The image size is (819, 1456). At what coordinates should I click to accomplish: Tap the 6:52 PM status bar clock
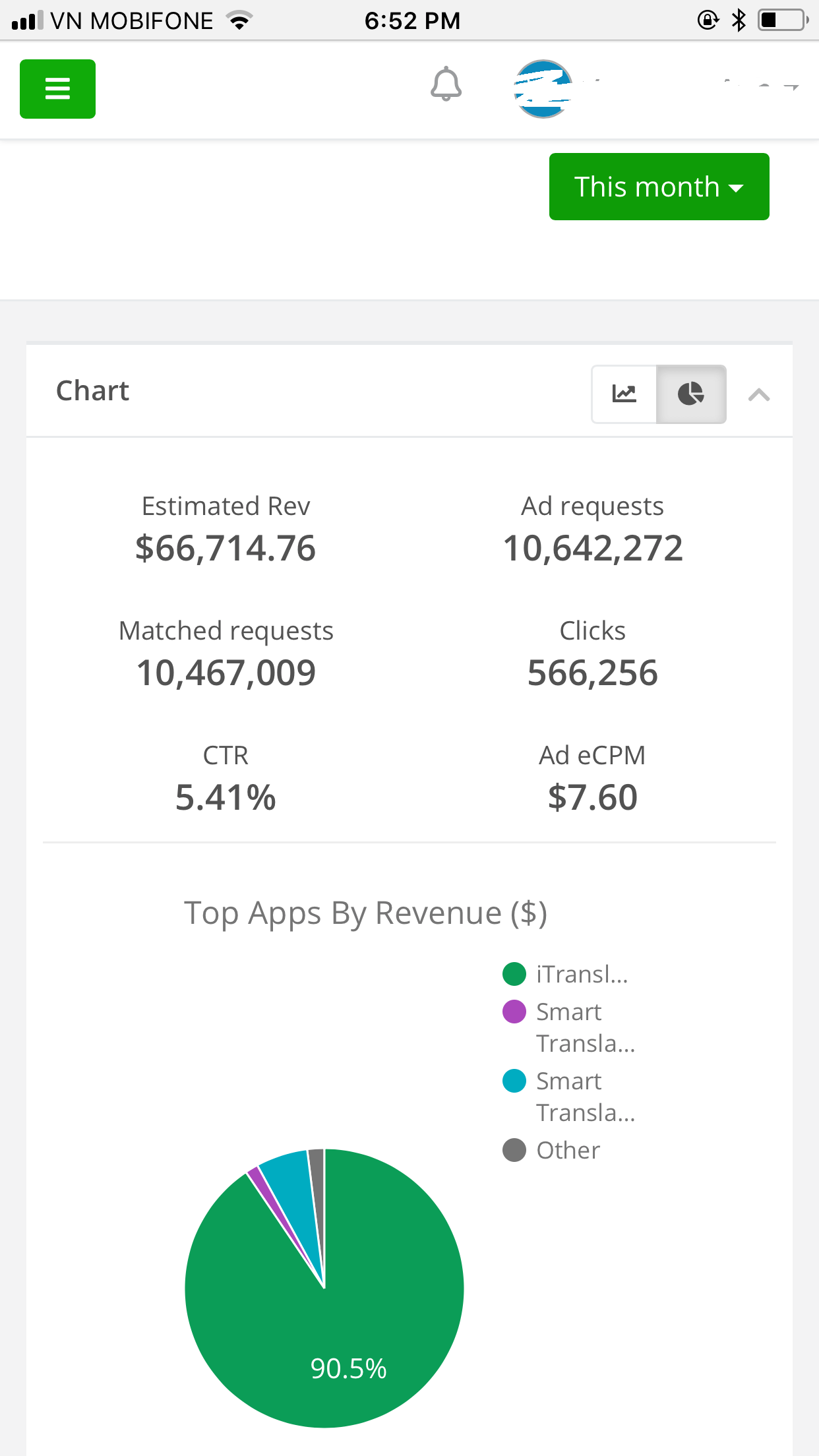coord(412,20)
